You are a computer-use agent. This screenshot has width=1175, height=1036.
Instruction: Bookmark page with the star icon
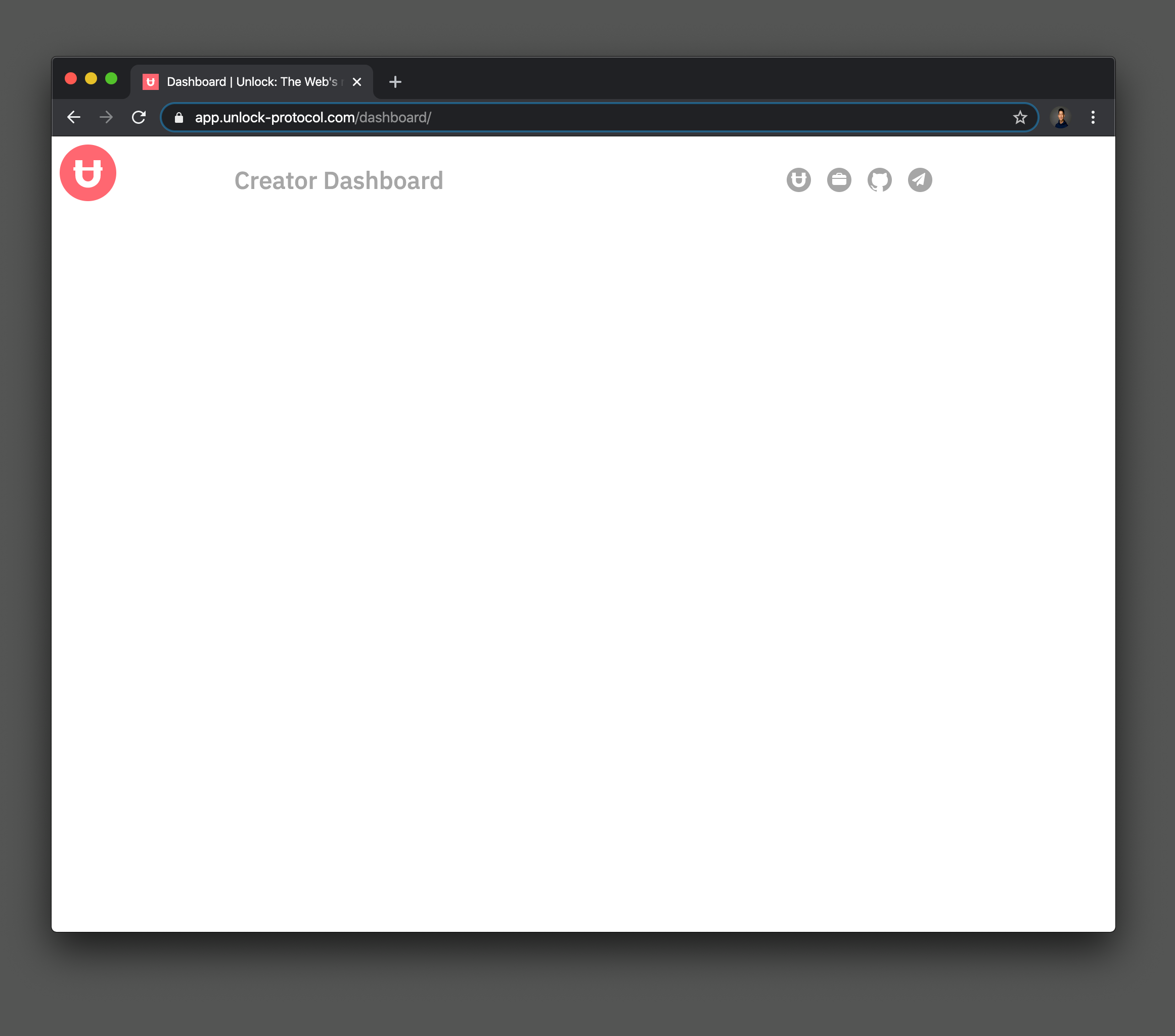(1020, 118)
